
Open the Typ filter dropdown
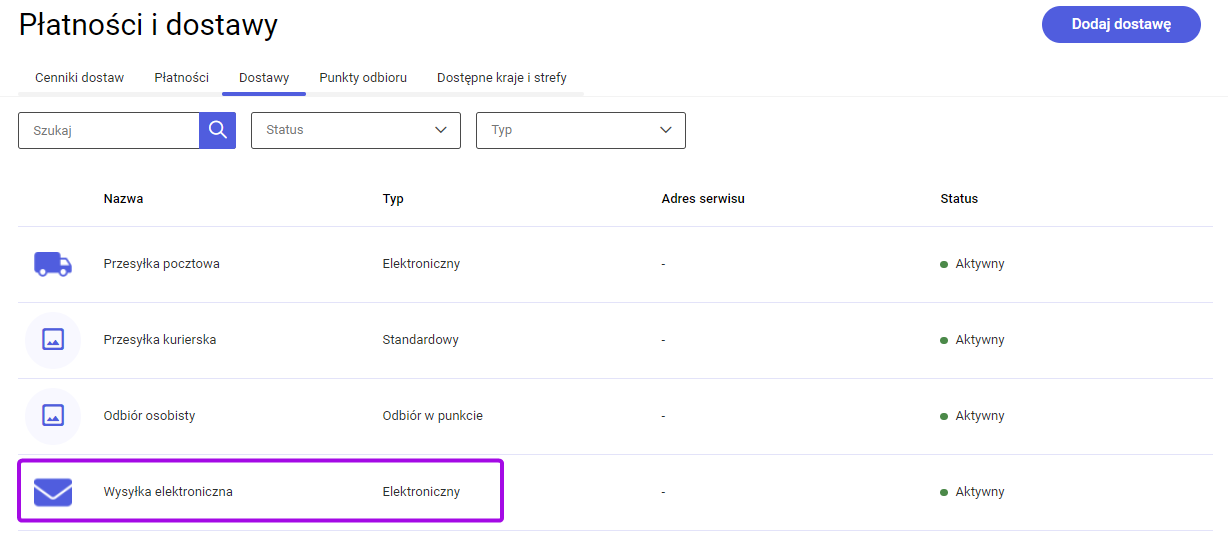coord(581,130)
